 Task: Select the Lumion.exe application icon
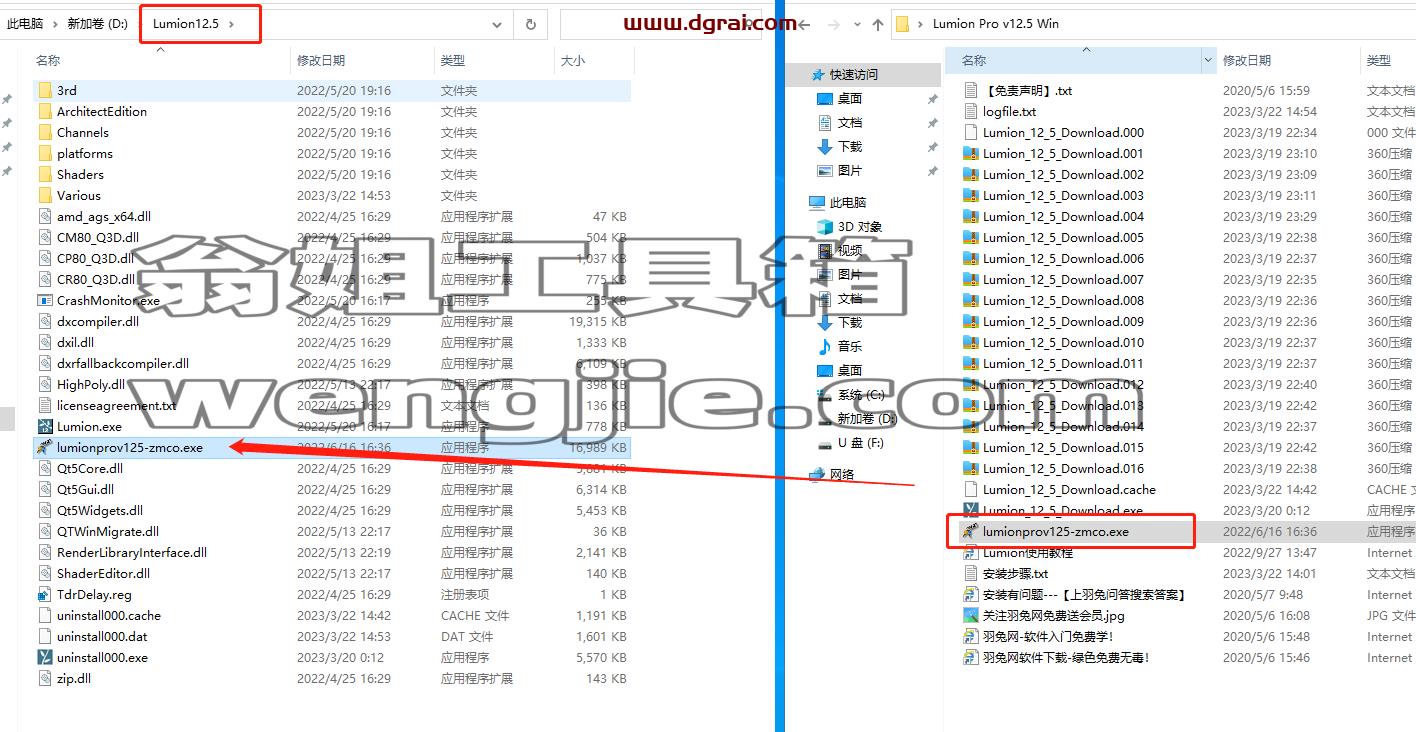(x=44, y=426)
